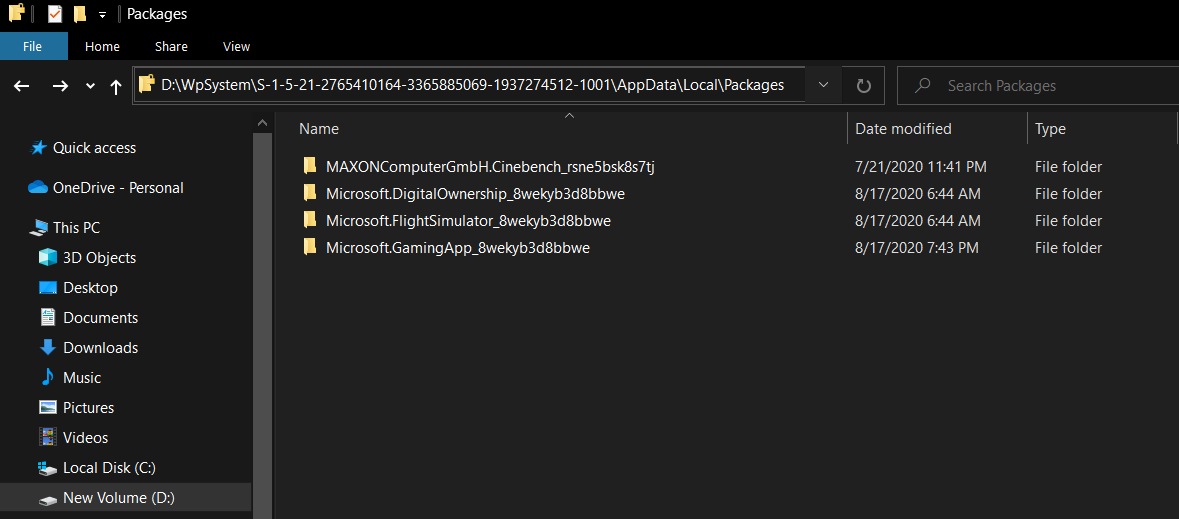The height and width of the screenshot is (519, 1179).
Task: Open Downloads in sidebar
Action: pyautogui.click(x=101, y=348)
